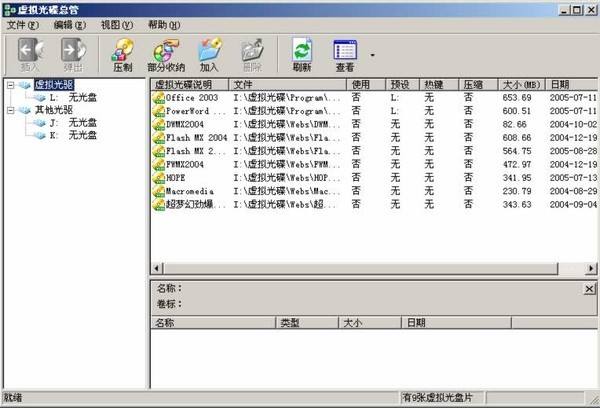
Task: Sort by 热键 column header
Action: [439, 85]
